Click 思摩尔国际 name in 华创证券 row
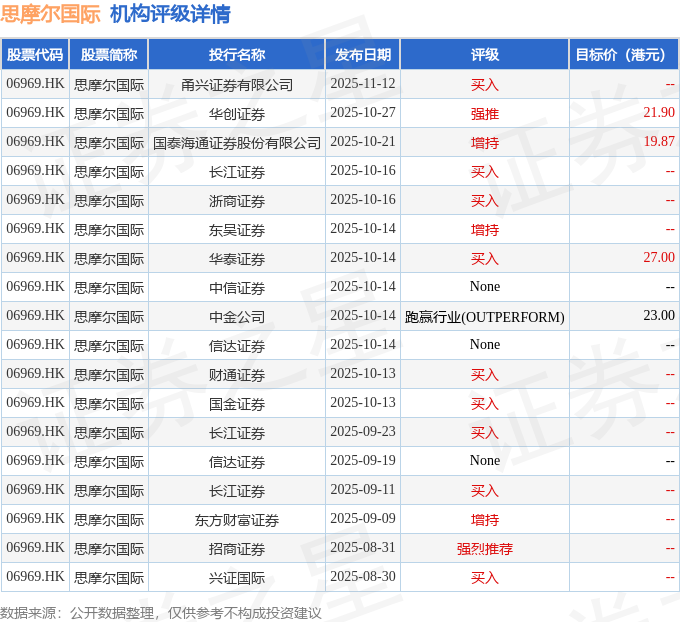The image size is (680, 622). pyautogui.click(x=109, y=114)
